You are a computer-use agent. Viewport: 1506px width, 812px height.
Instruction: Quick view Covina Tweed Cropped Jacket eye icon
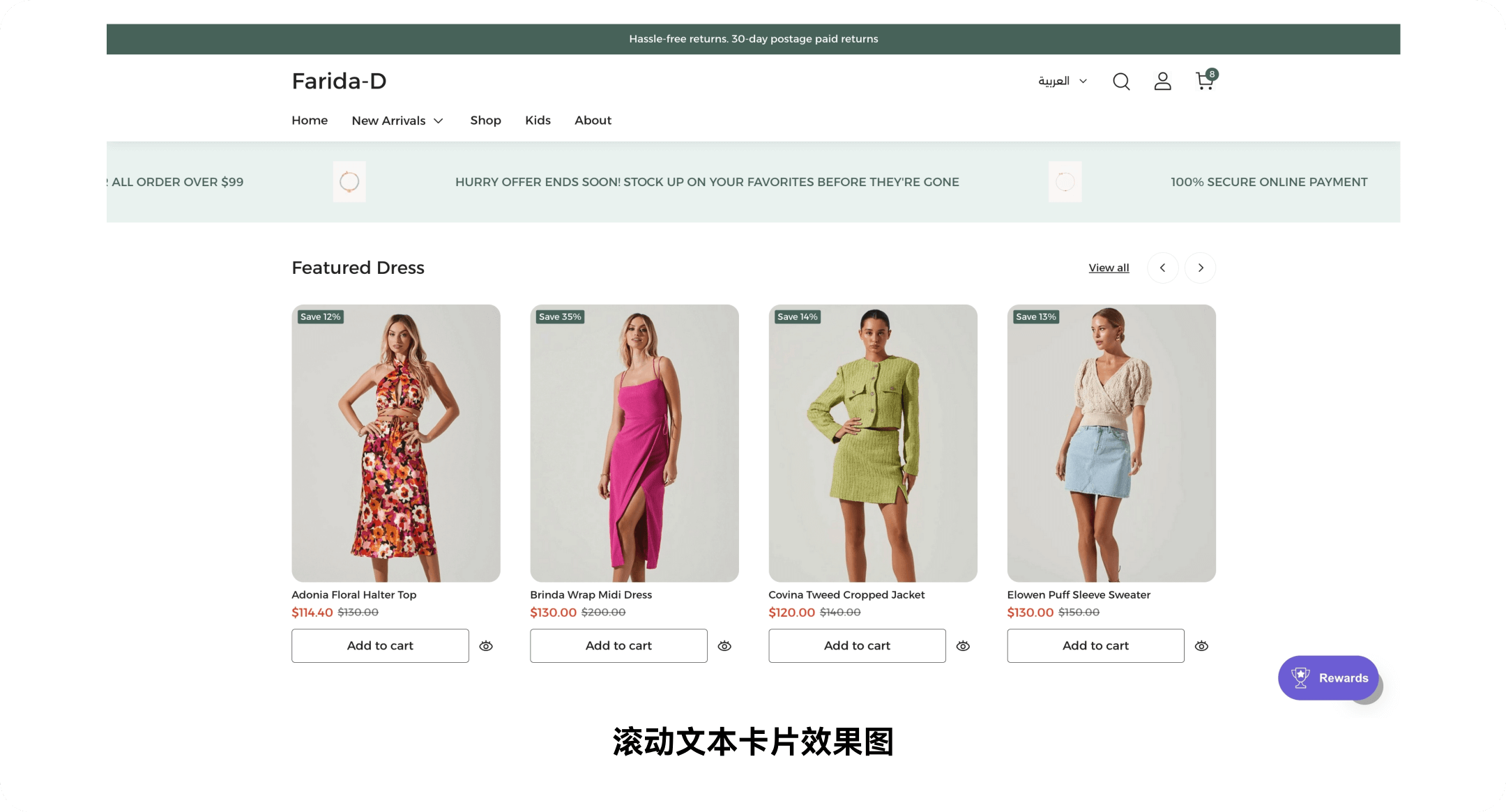963,646
